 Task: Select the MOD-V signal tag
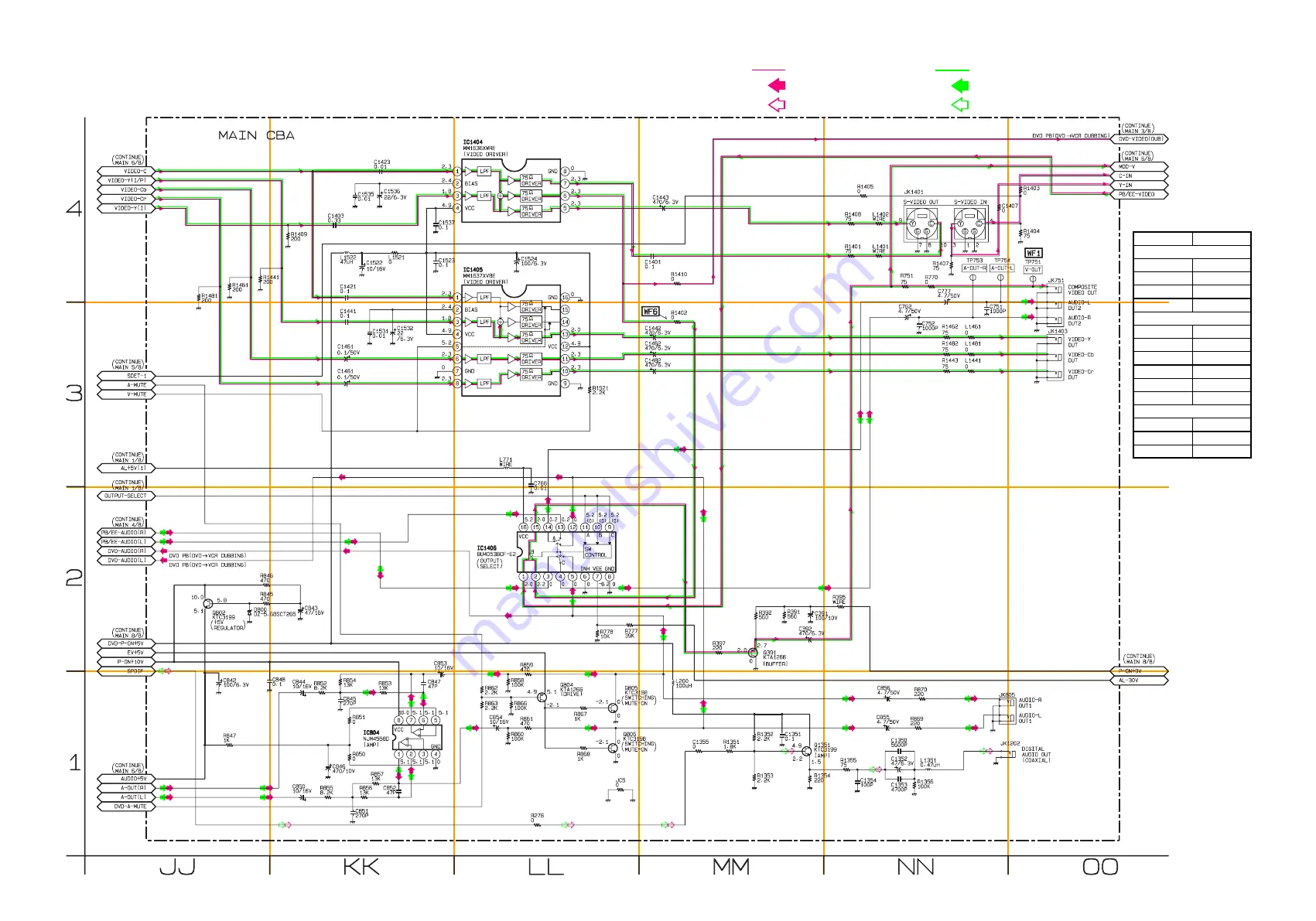[1141, 167]
